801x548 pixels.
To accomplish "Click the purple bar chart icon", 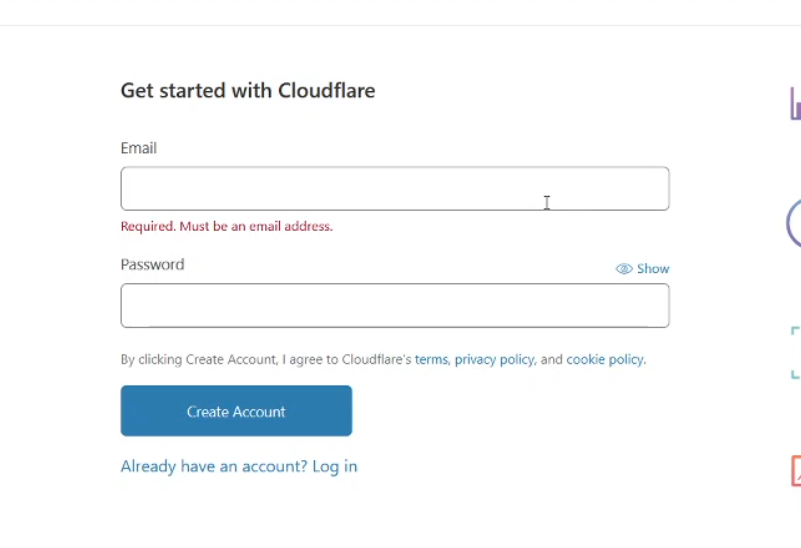I will click(x=795, y=104).
